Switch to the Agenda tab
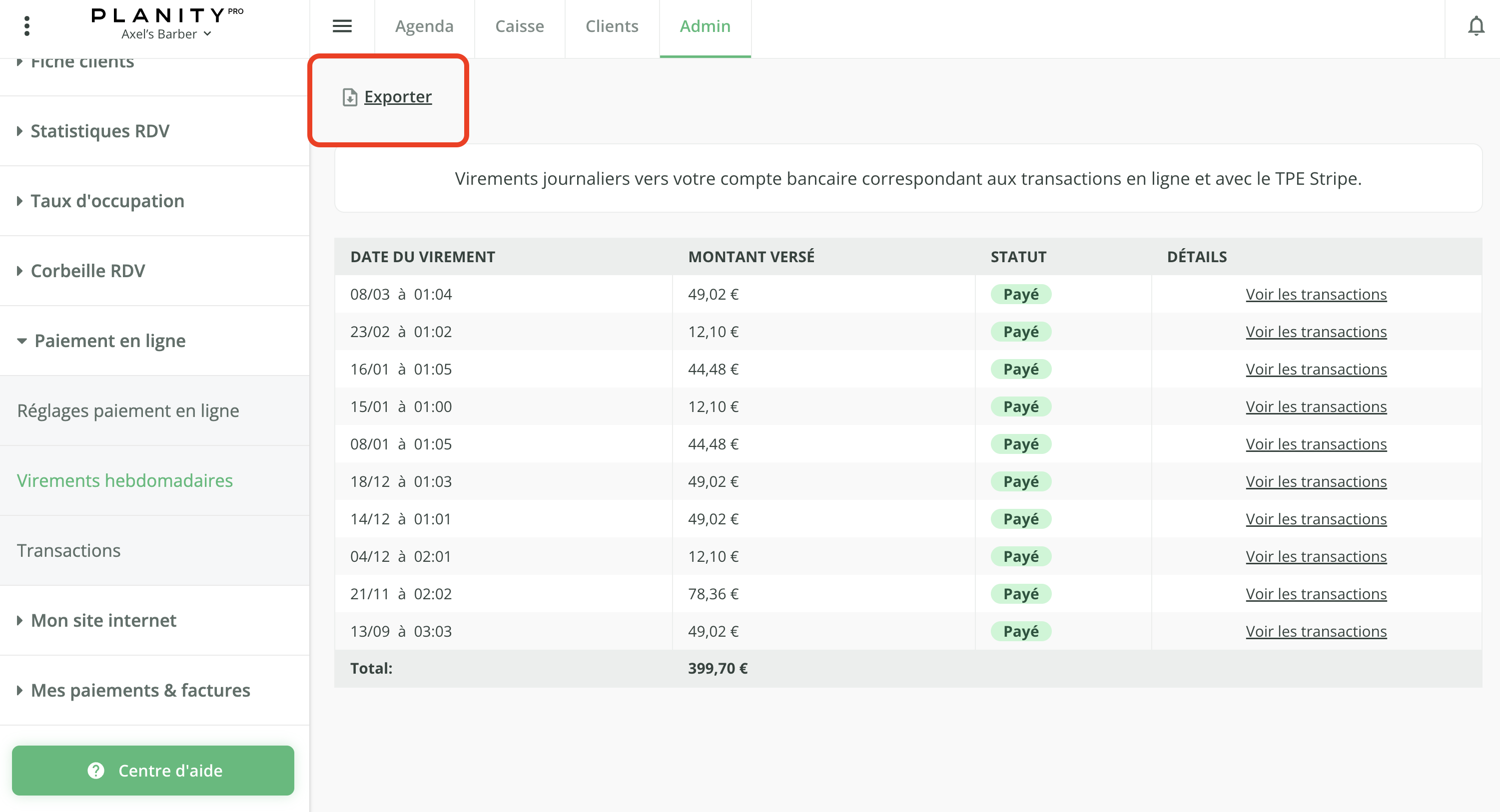Screen dimensions: 1500x812 point(424,26)
